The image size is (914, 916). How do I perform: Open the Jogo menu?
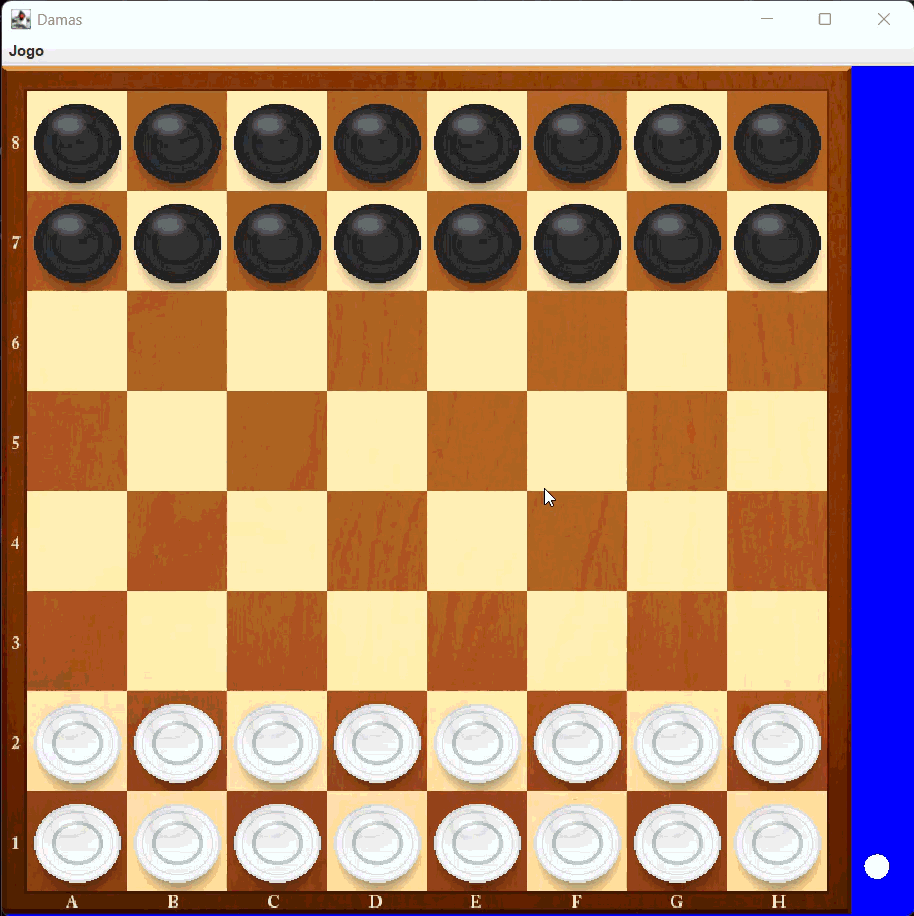point(27,51)
